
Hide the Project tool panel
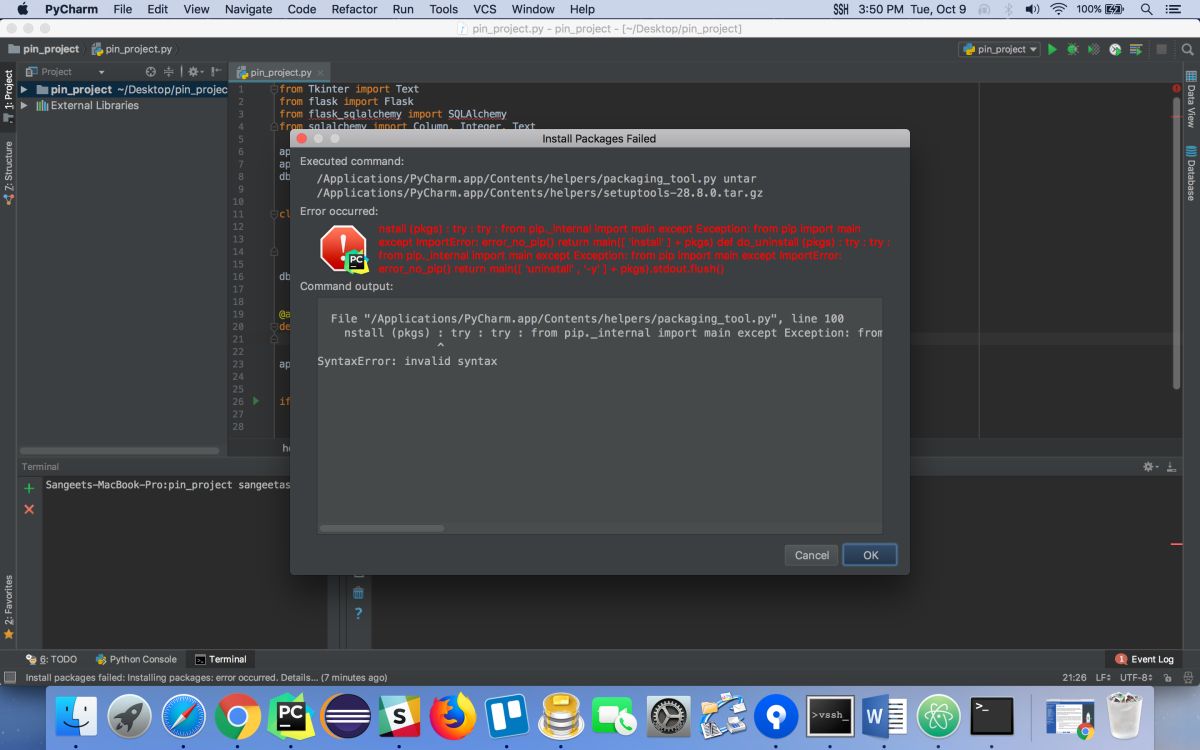[215, 72]
